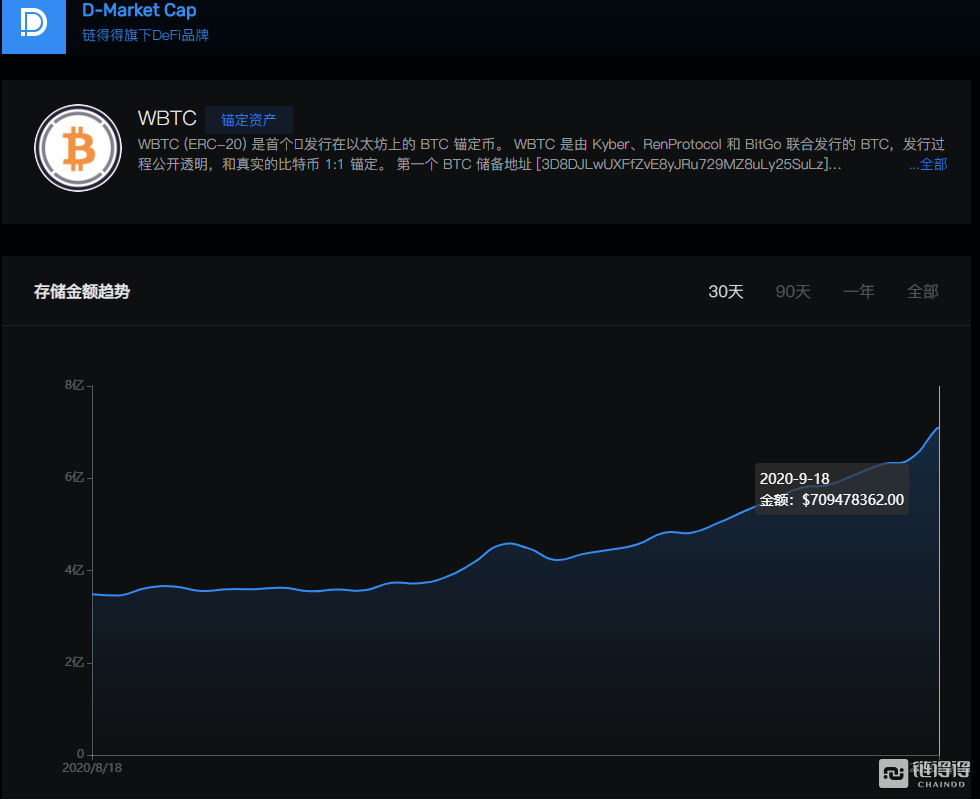Click the 存储金额趋势 chart heading

coord(82,291)
